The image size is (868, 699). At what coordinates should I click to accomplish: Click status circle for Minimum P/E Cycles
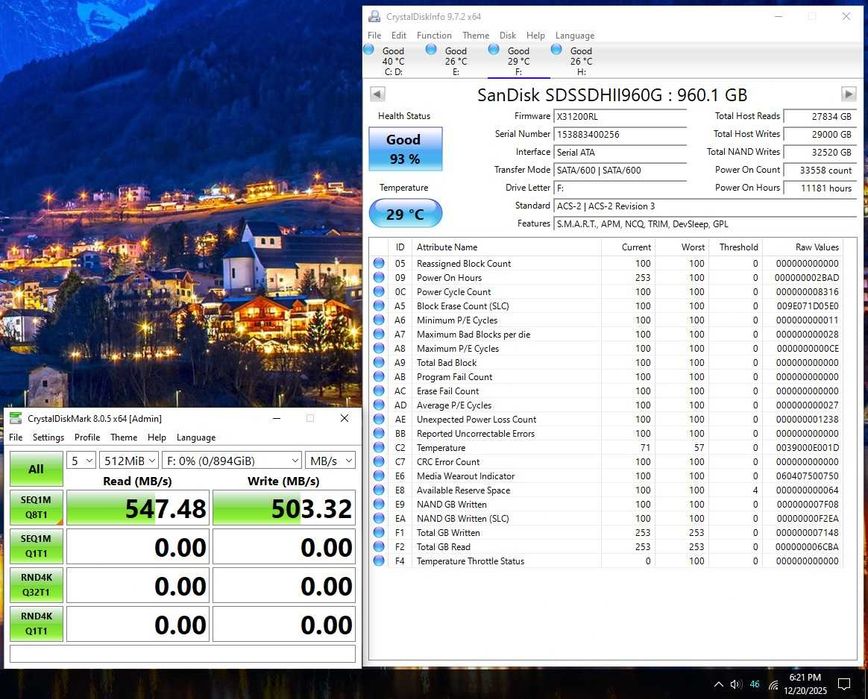pyautogui.click(x=379, y=320)
